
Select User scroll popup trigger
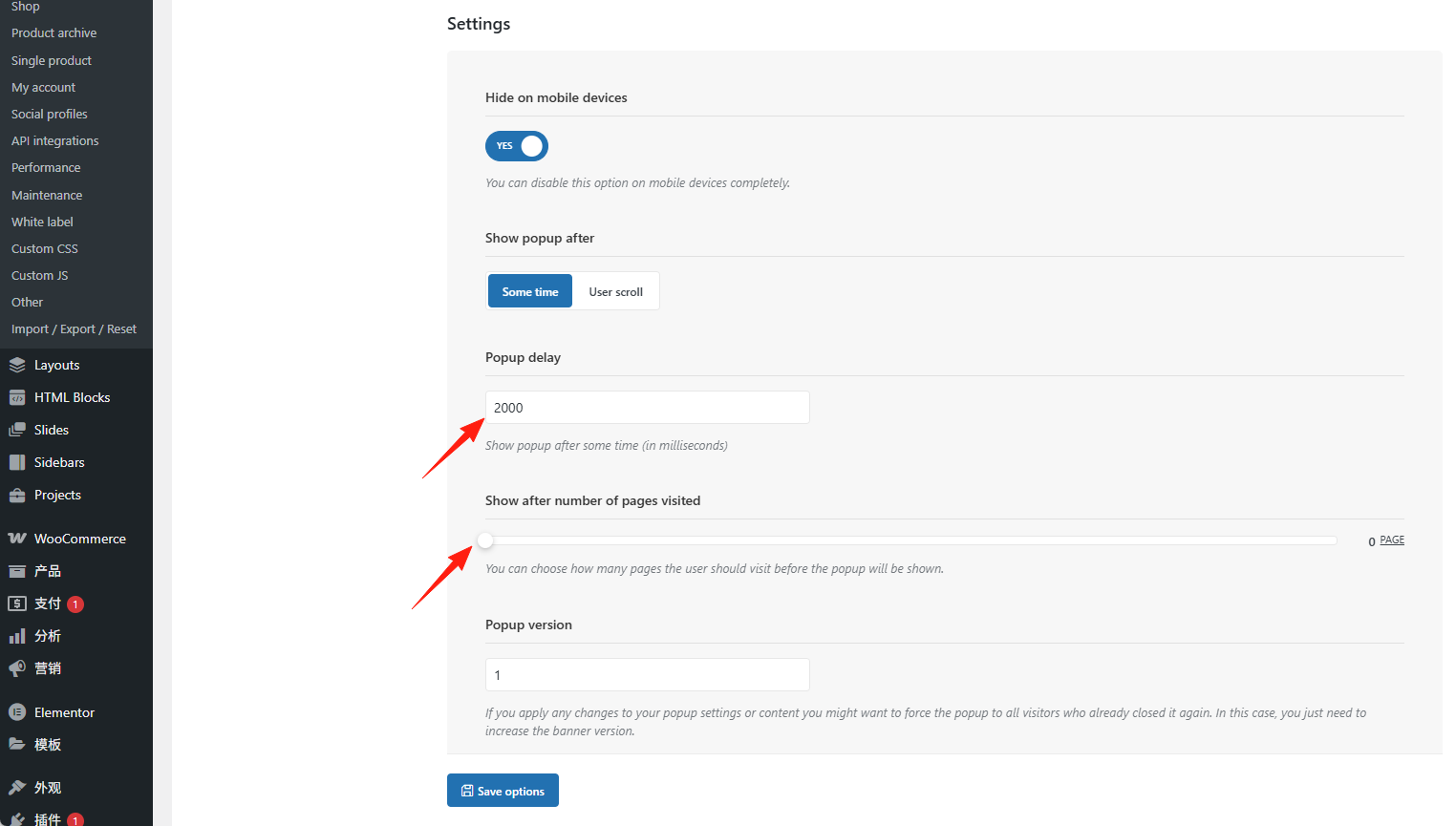click(615, 291)
